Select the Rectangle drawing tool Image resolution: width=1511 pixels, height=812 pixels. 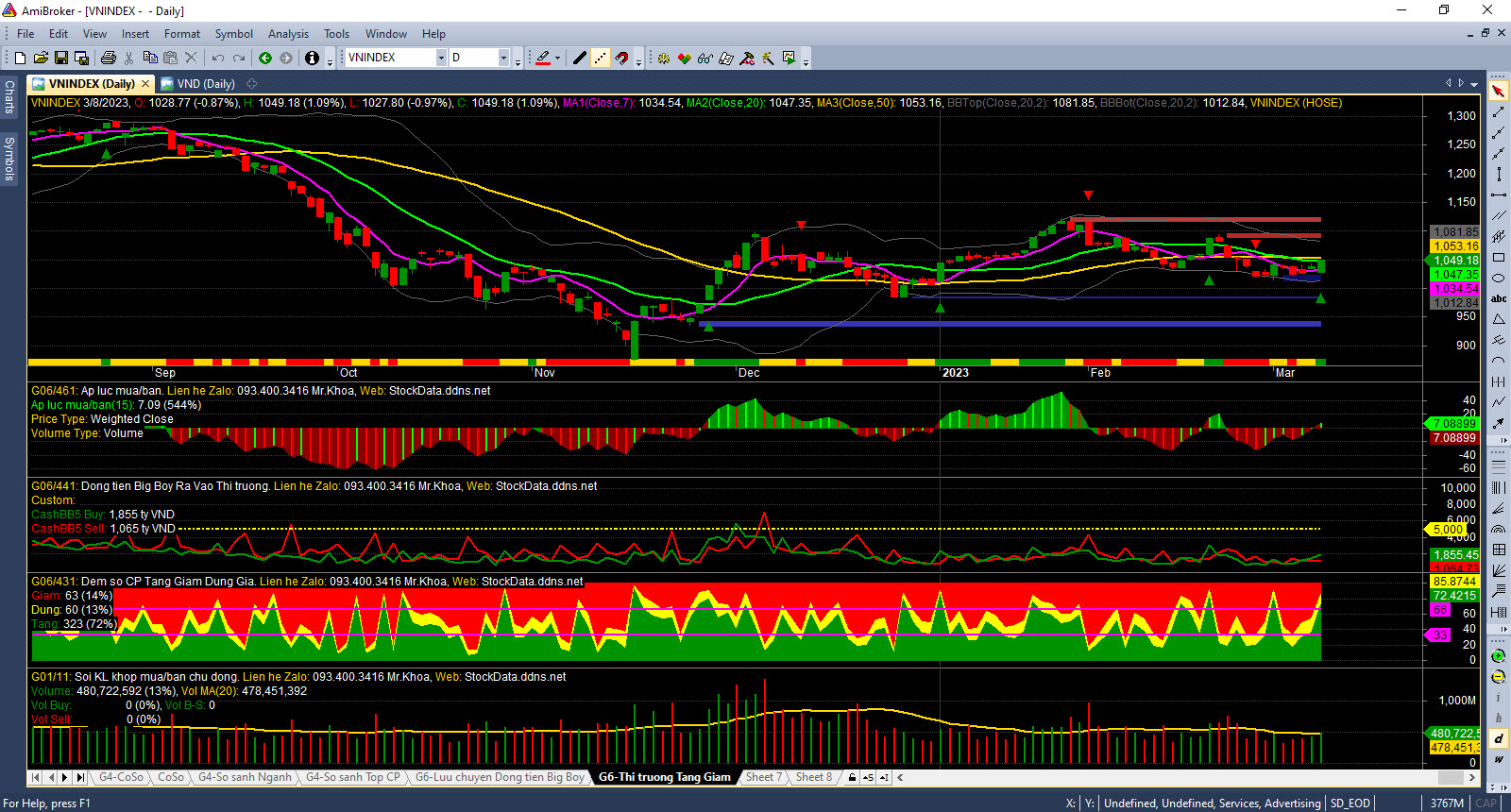point(1499,257)
